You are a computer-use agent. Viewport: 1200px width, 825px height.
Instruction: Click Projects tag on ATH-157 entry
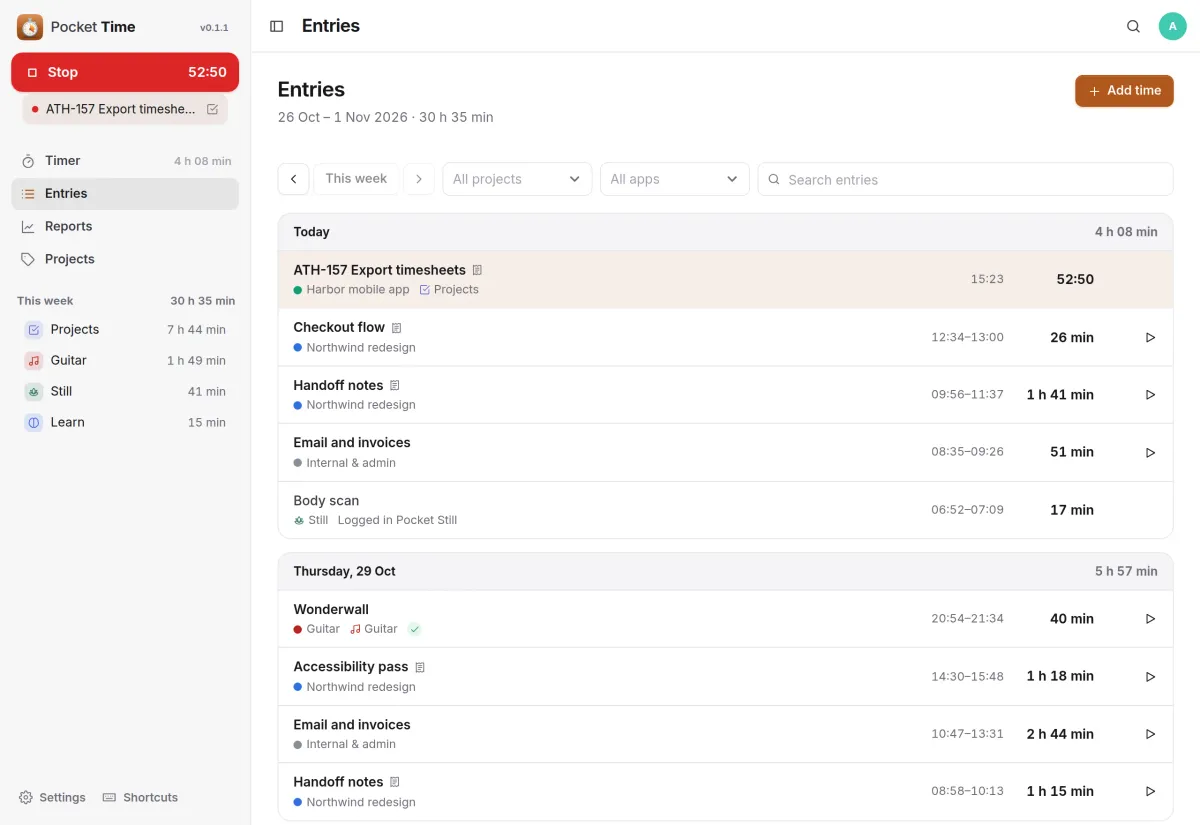[x=449, y=290]
